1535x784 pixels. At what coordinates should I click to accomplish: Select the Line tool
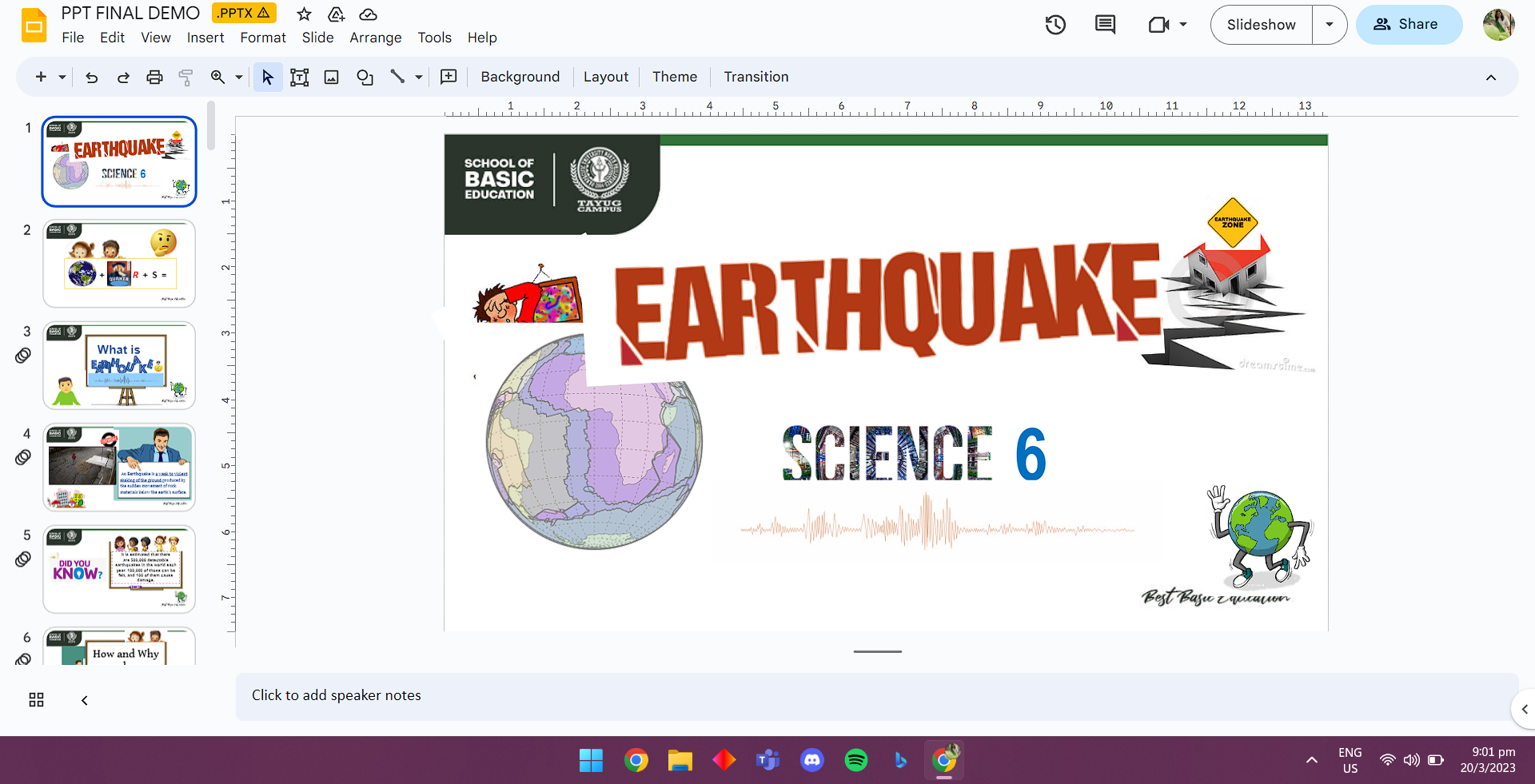397,77
